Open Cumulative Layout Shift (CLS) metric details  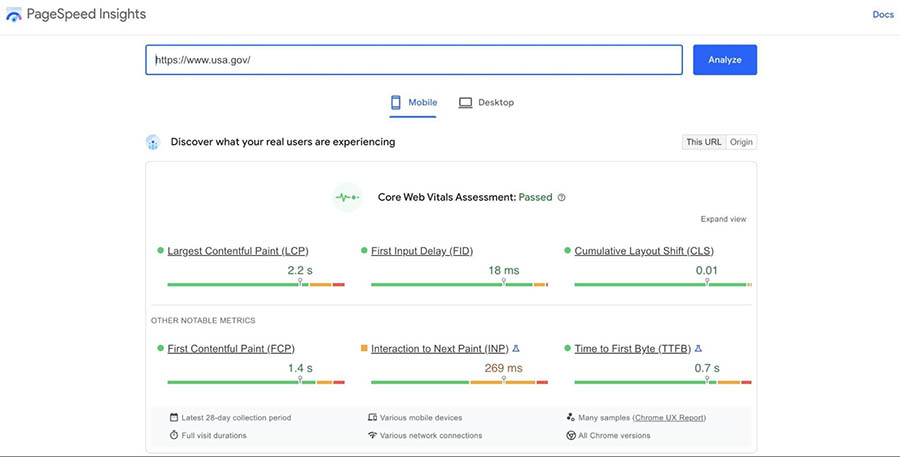(644, 251)
